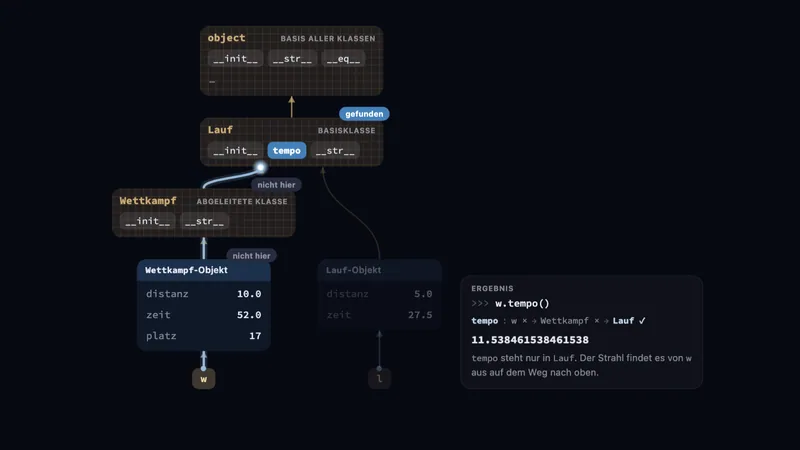Screen dimensions: 800x450
Task: Click the explanation text 'tempo steht nur in Lauf'
Action: pos(523,358)
